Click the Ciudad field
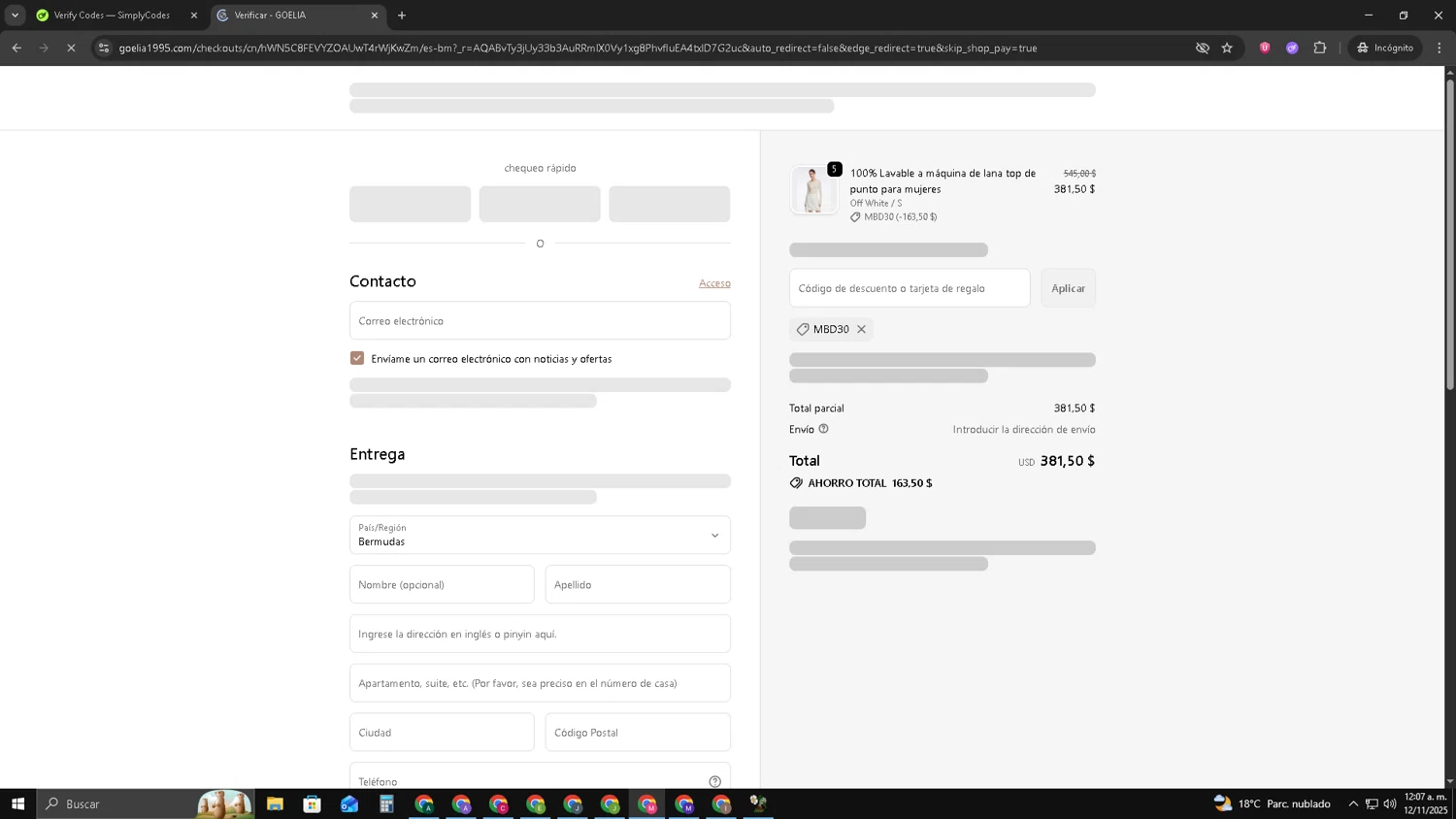This screenshot has width=1456, height=819. point(442,733)
